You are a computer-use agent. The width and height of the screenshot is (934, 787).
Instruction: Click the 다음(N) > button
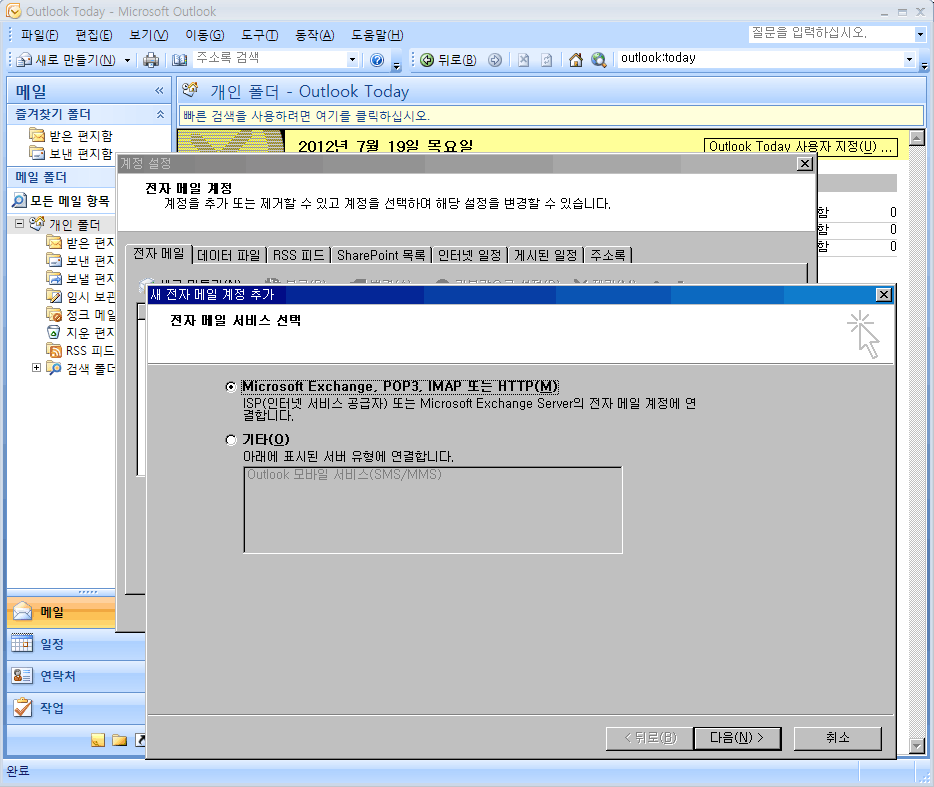point(737,738)
